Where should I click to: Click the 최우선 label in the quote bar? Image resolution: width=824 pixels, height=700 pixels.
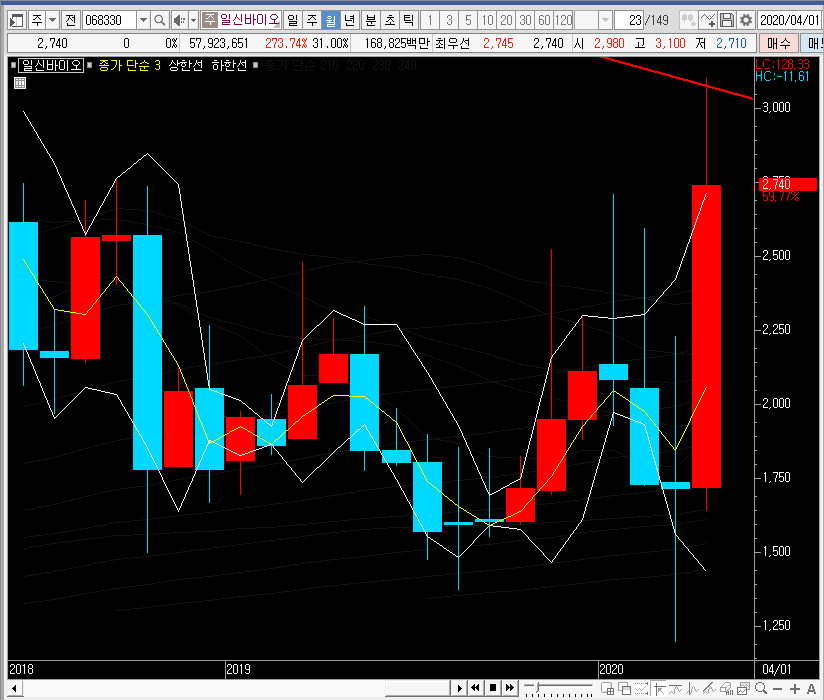tap(452, 43)
